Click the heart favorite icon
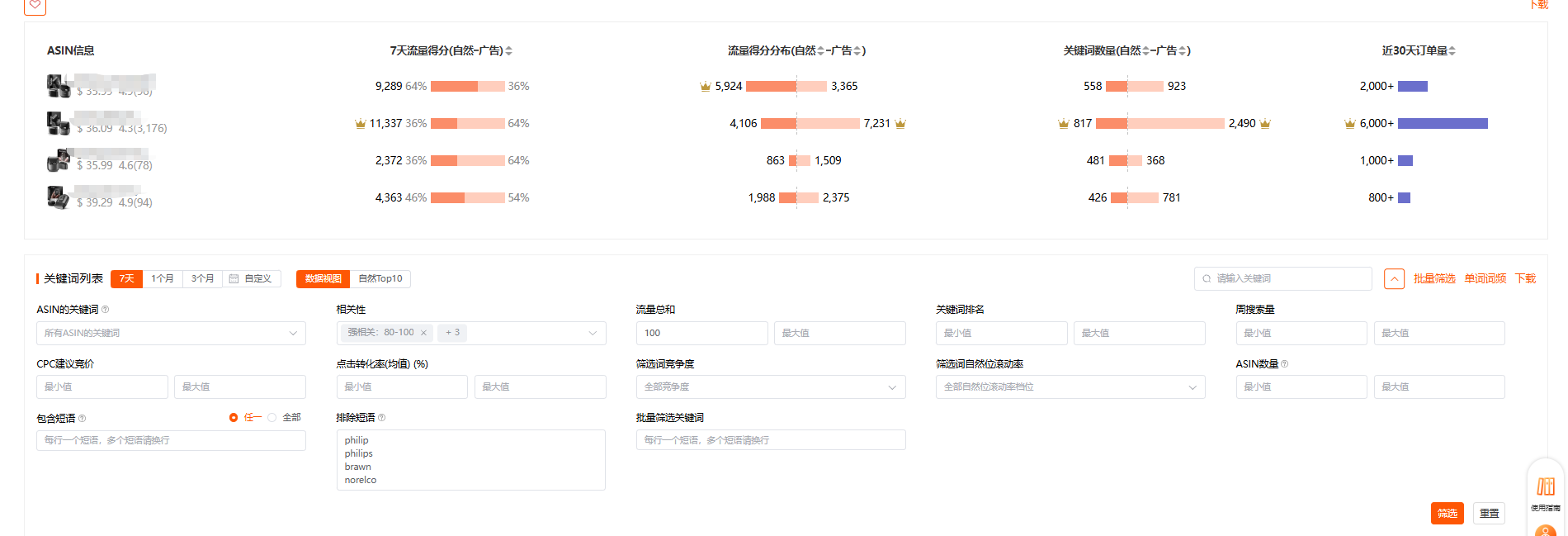 pos(35,5)
